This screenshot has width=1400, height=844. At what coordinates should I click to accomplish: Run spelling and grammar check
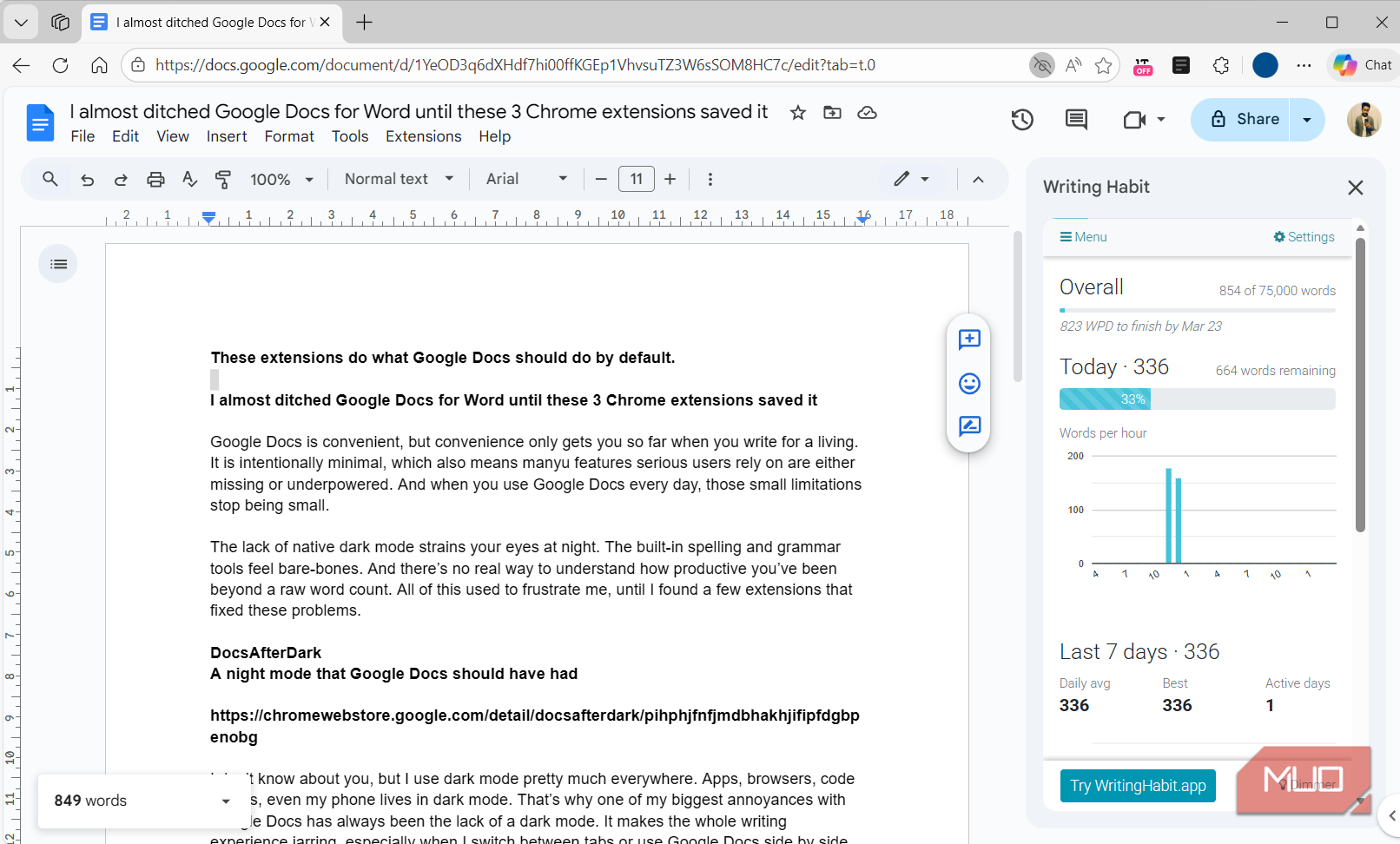(189, 180)
